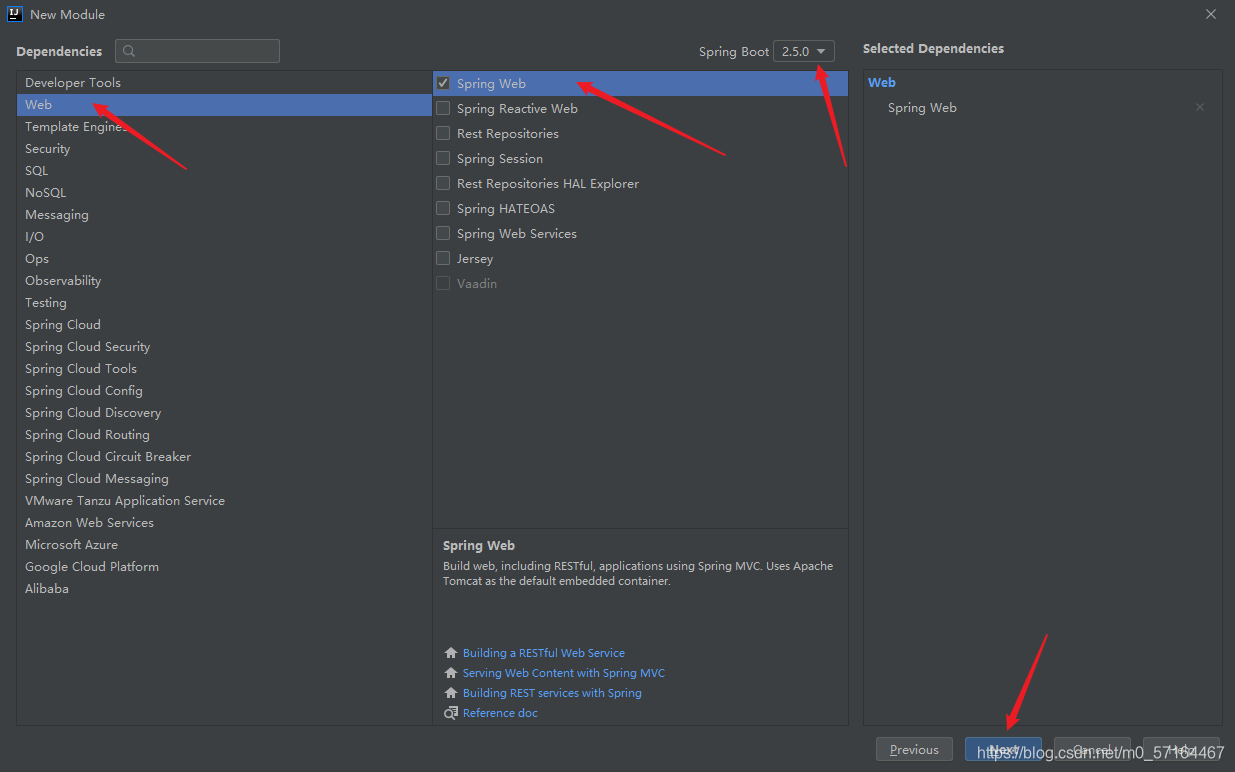This screenshot has height=772, width=1235.
Task: Open Amazon Web Services category
Action: click(224, 522)
